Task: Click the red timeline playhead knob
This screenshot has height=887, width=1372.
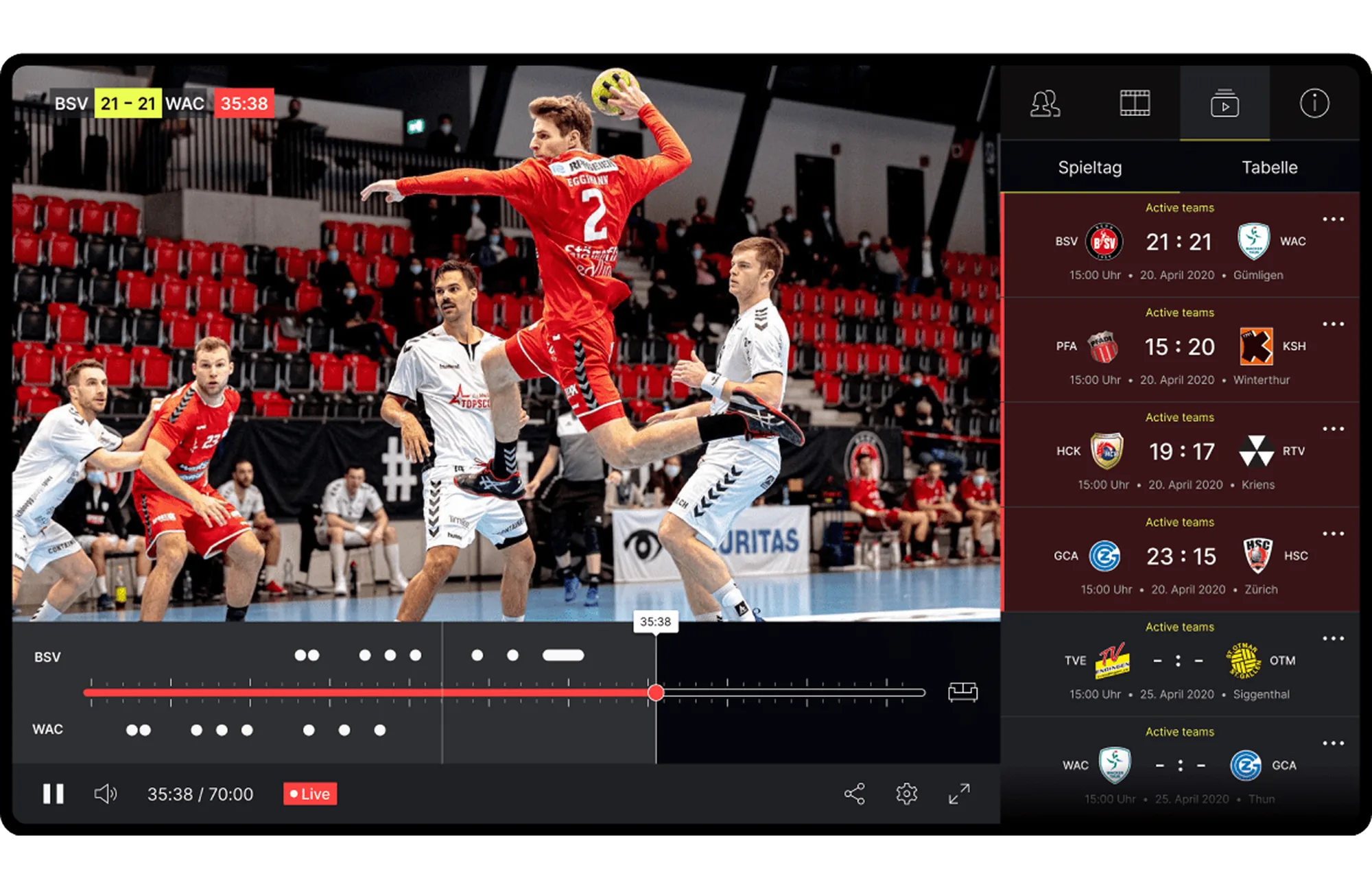Action: point(656,692)
